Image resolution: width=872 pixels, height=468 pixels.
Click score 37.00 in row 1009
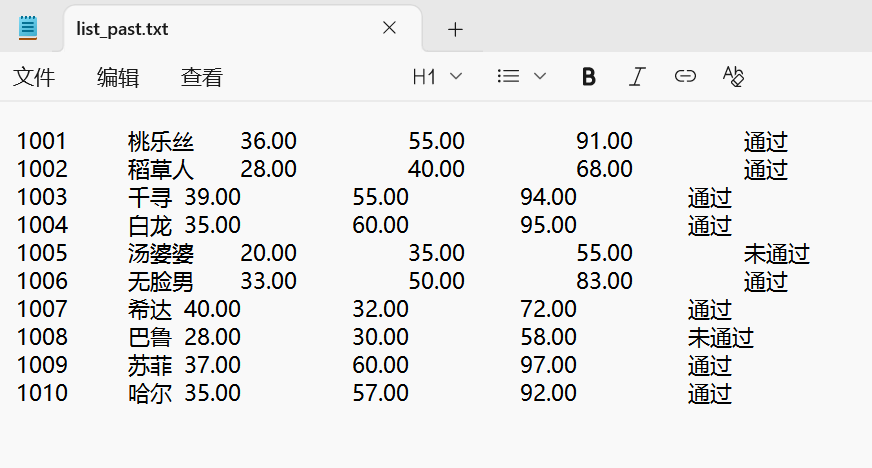coord(212,365)
